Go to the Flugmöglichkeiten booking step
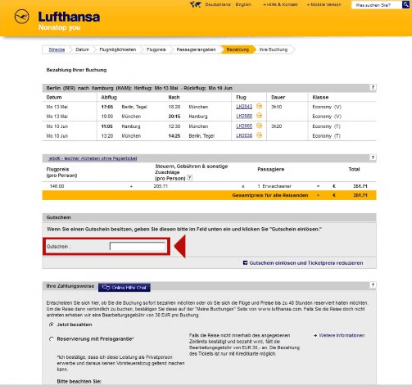 click(118, 50)
